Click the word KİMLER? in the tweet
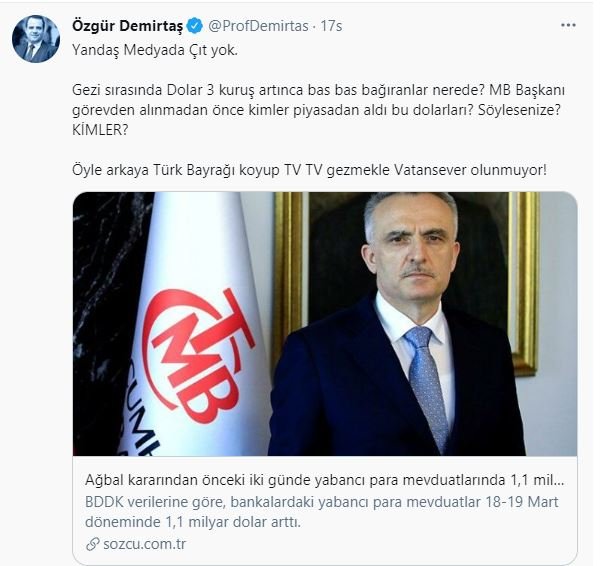 pyautogui.click(x=100, y=130)
